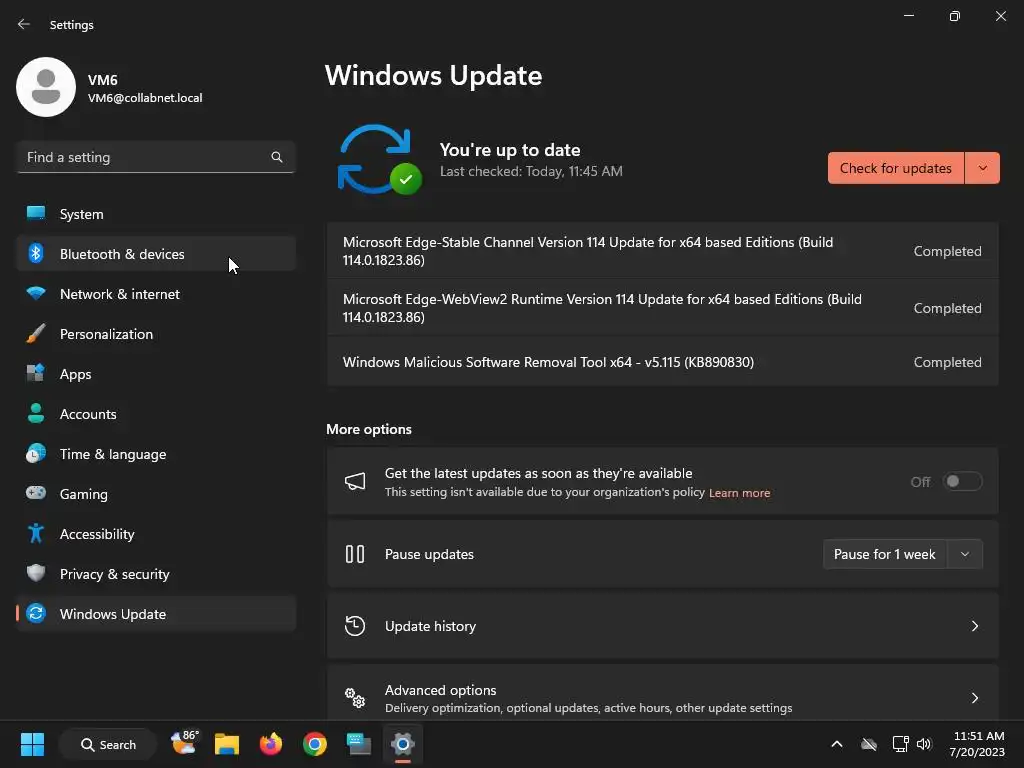This screenshot has width=1024, height=768.
Task: Open the System settings category
Action: tap(156, 214)
